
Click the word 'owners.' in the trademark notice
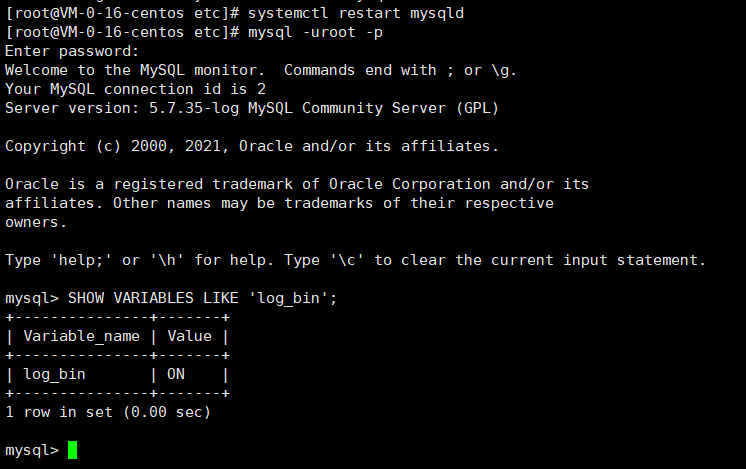[36, 222]
